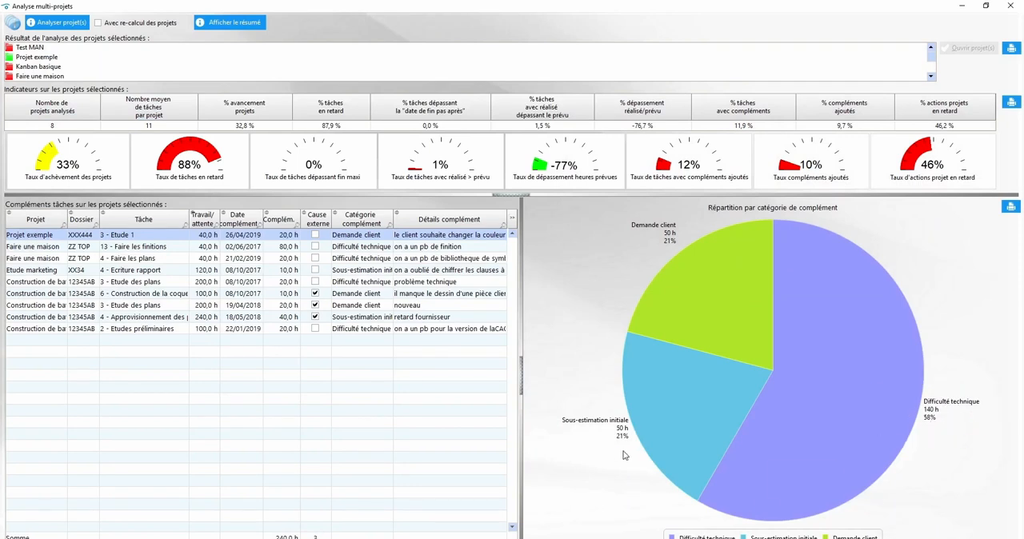Check Cause externe for Etude 1 row

pos(315,235)
